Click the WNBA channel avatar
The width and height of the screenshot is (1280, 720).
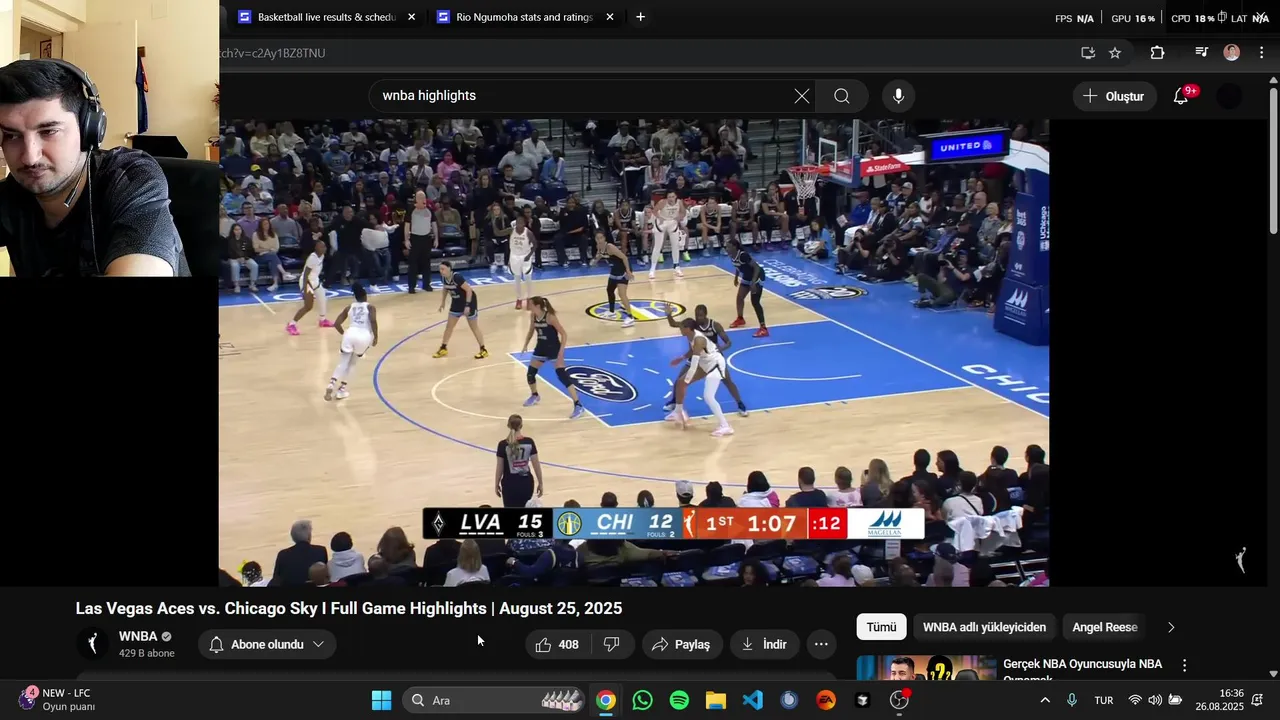(93, 644)
